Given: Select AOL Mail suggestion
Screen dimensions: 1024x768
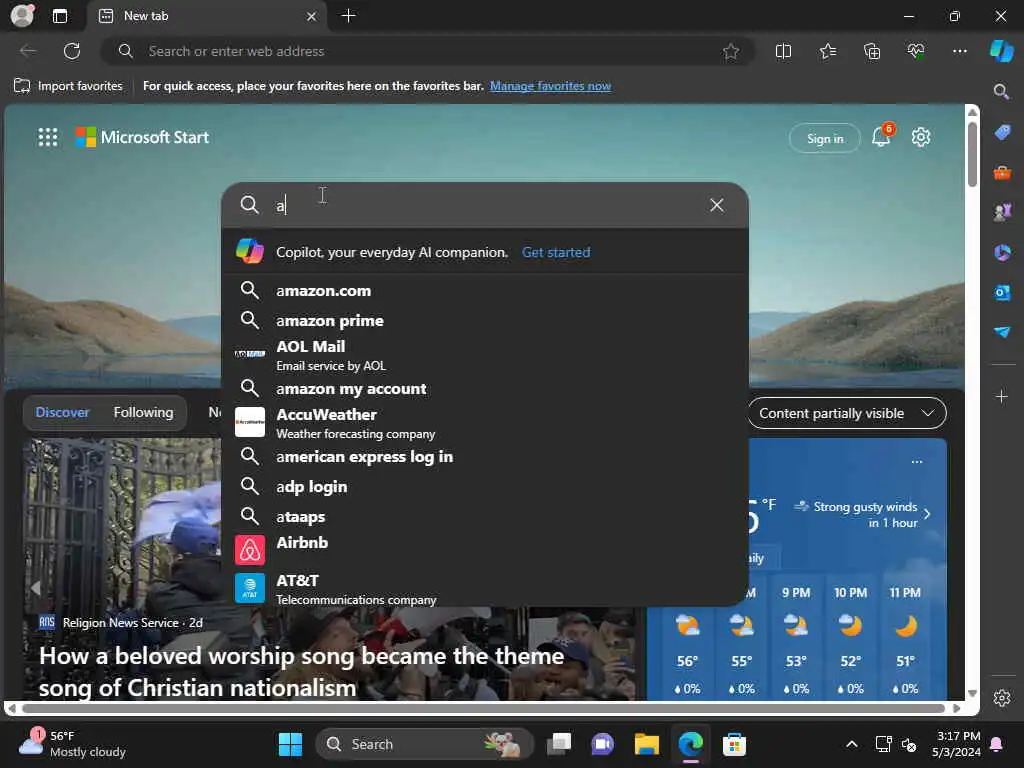Looking at the screenshot, I should coord(485,355).
